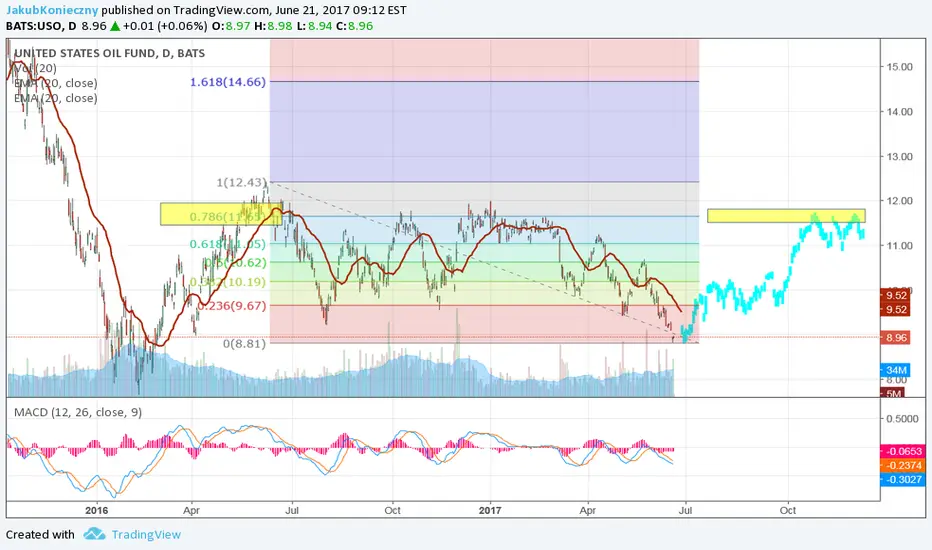
Task: Click the 0.5000 MACD axis label
Action: click(x=902, y=419)
